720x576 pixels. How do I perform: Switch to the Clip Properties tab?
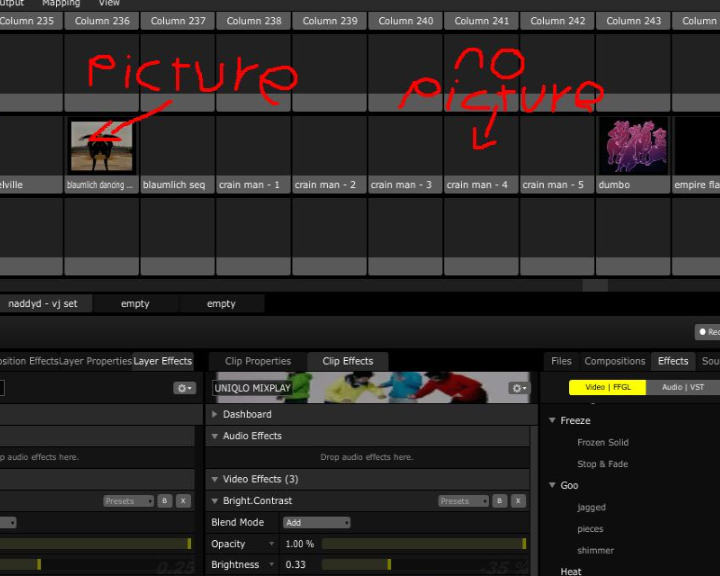tap(258, 361)
